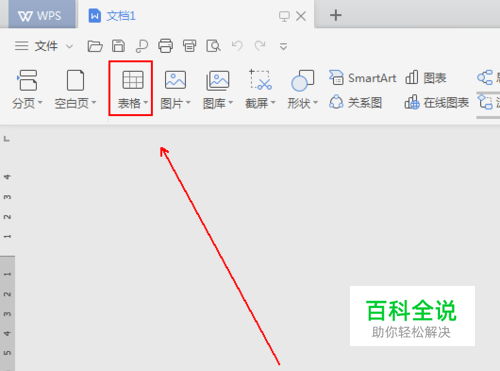Click the display icon in 文档1 tab
This screenshot has height=371, width=500.
pyautogui.click(x=284, y=16)
